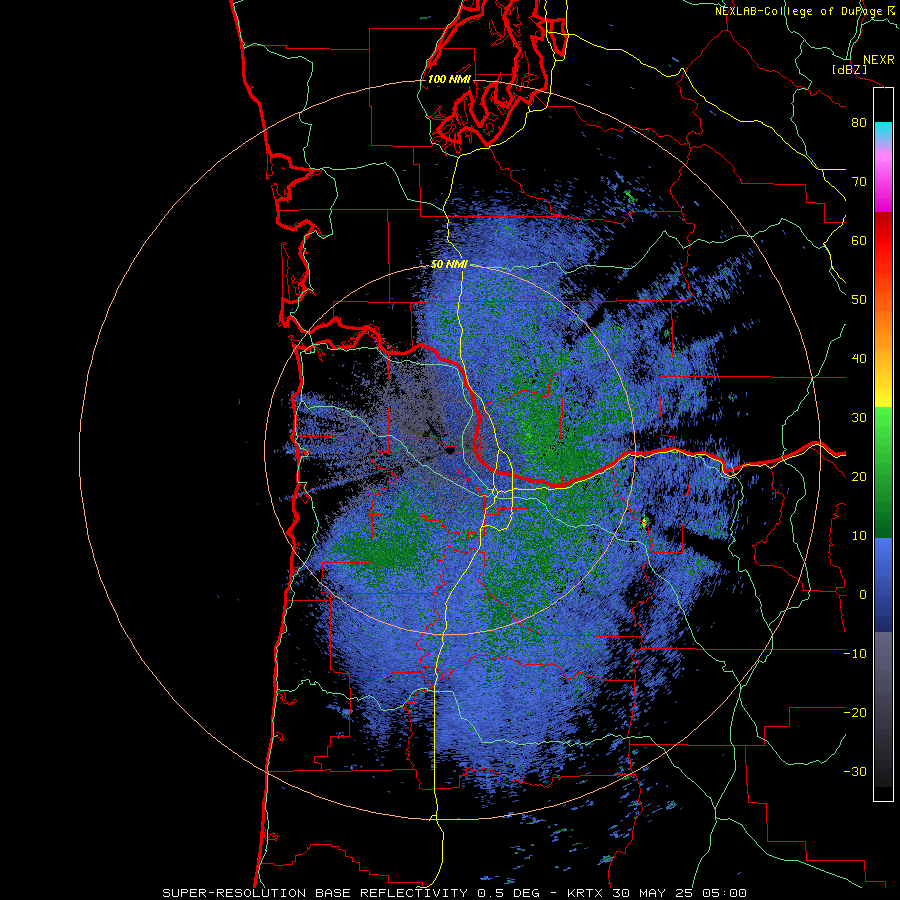Image resolution: width=900 pixels, height=900 pixels.
Task: Click the [dBZ] unit label
Action: (x=849, y=70)
